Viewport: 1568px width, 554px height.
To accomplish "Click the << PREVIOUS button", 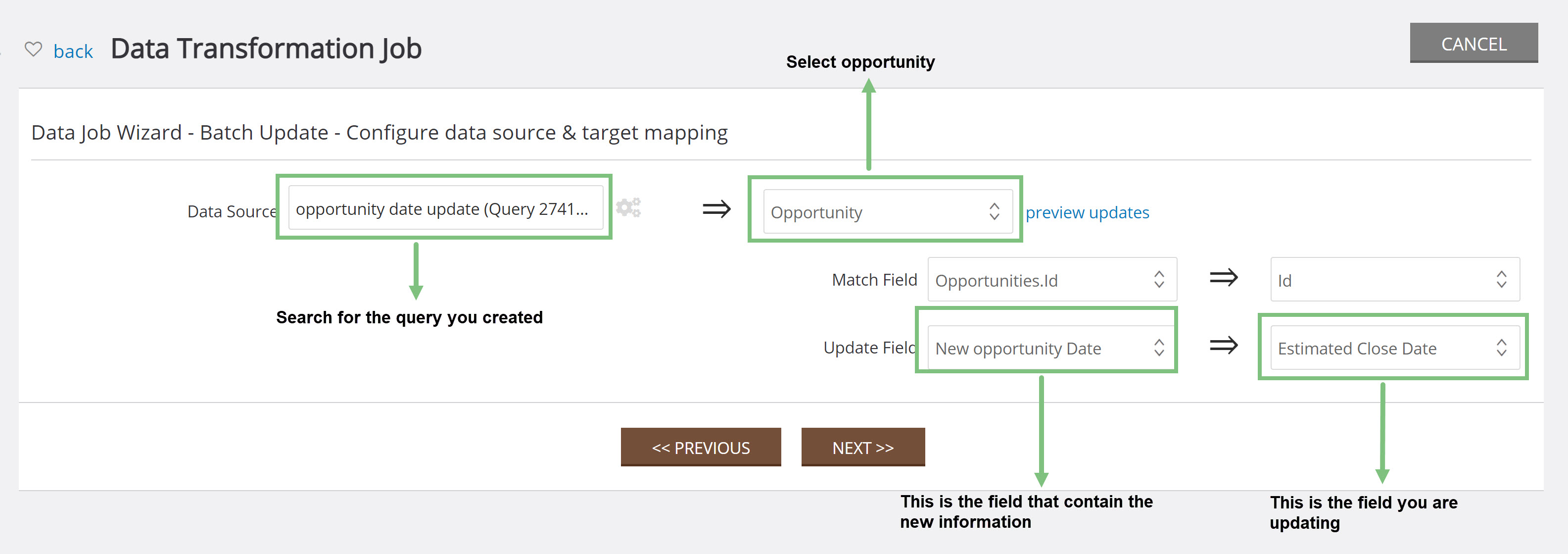I will [x=701, y=448].
